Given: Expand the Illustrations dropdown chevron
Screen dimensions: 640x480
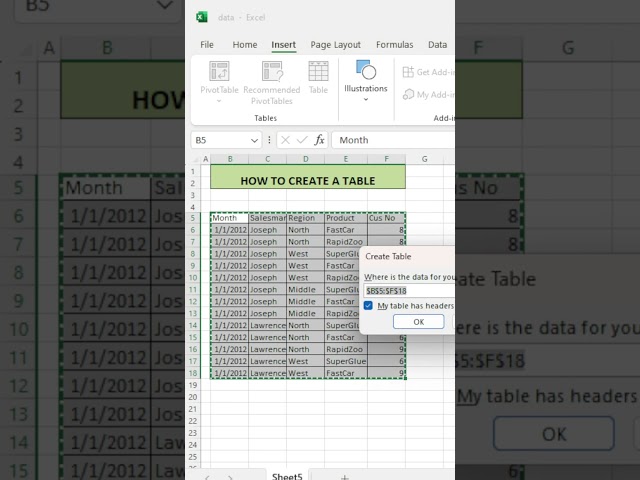Looking at the screenshot, I should pyautogui.click(x=366, y=99).
